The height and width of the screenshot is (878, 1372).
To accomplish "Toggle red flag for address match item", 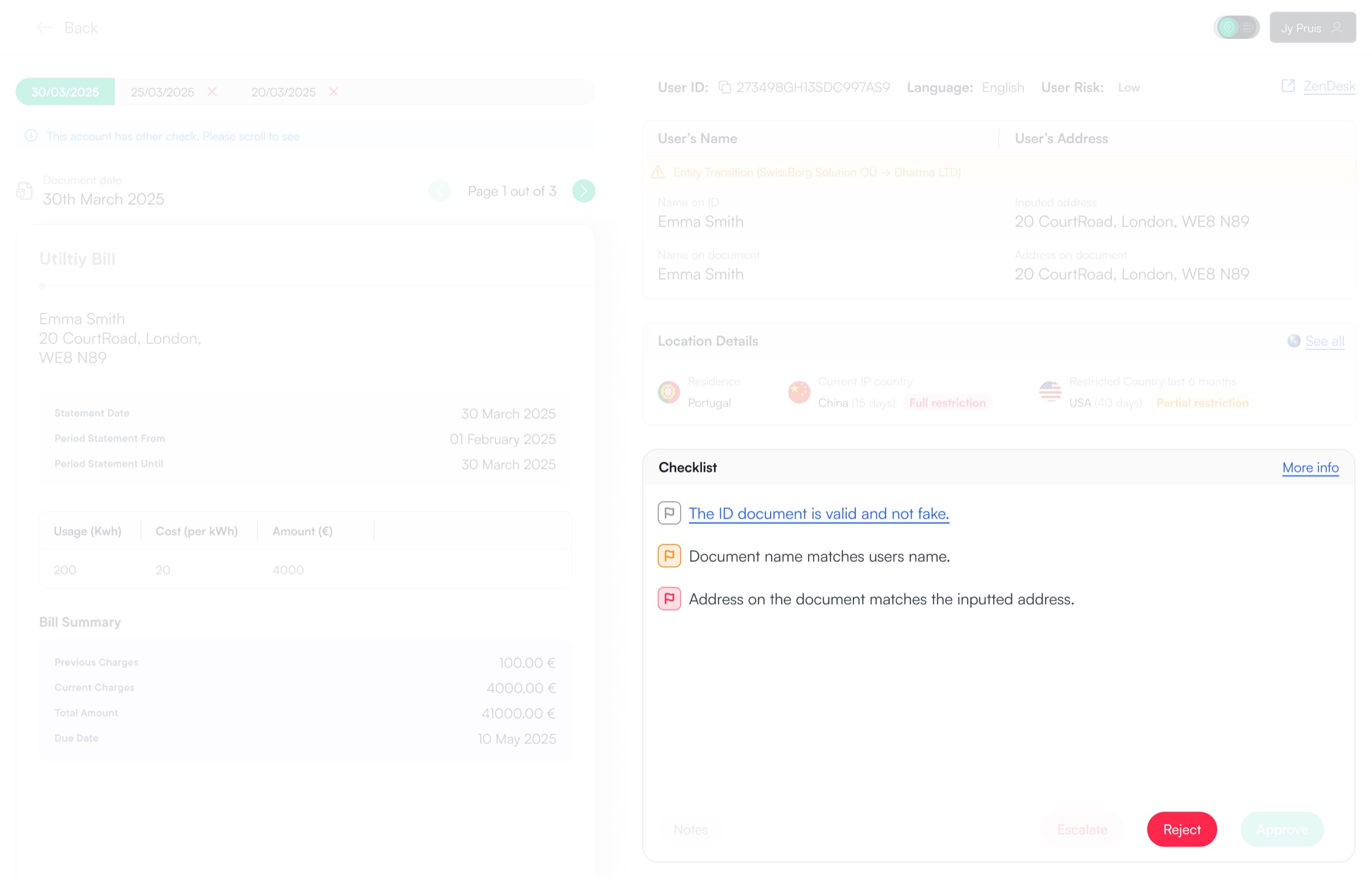I will 669,599.
